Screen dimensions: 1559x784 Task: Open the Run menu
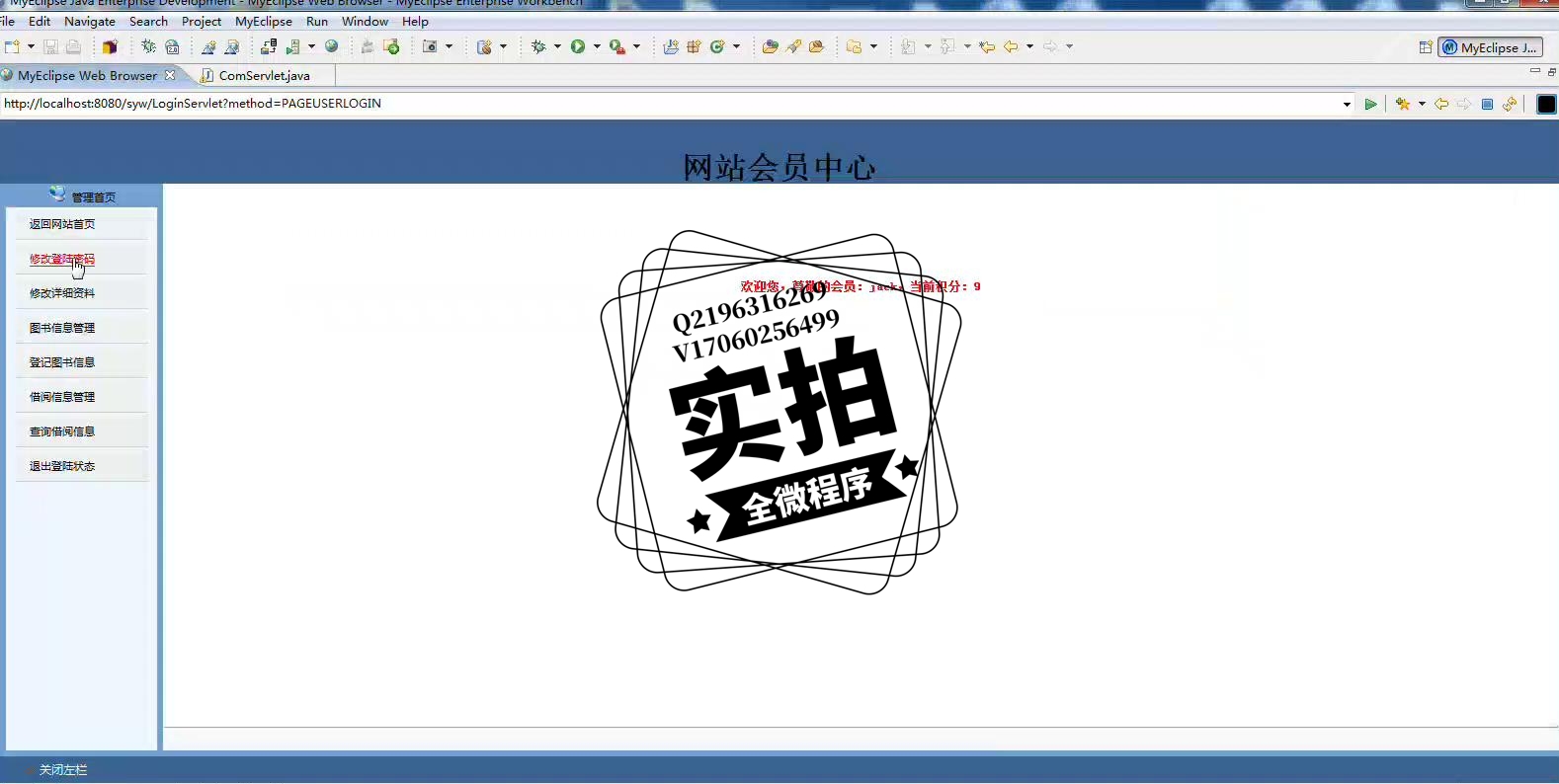point(317,21)
